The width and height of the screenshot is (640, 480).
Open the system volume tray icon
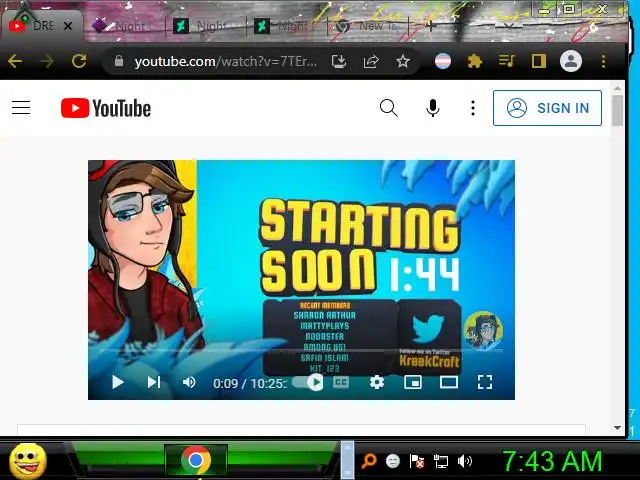click(464, 461)
